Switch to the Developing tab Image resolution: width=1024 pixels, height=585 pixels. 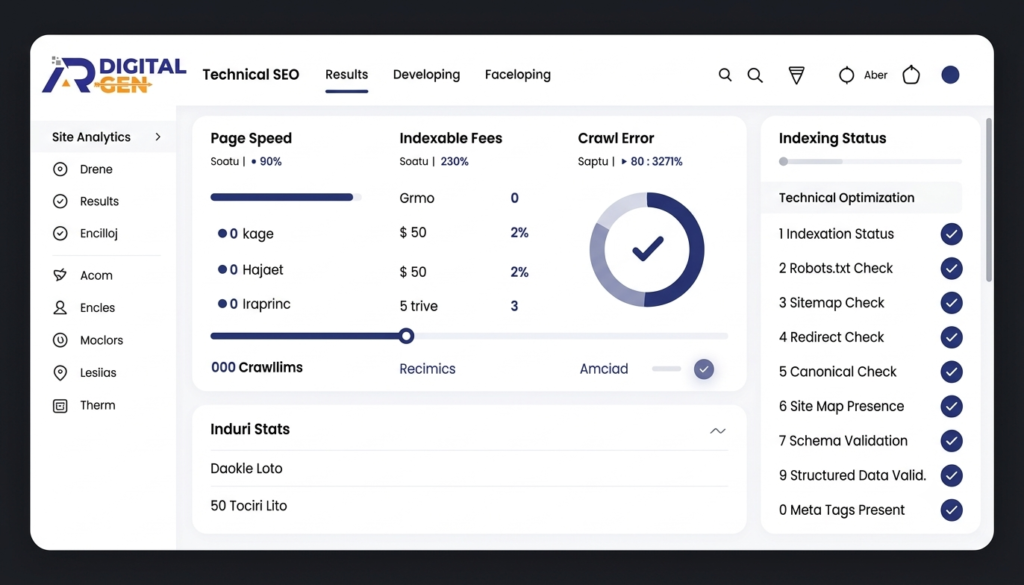coord(426,75)
